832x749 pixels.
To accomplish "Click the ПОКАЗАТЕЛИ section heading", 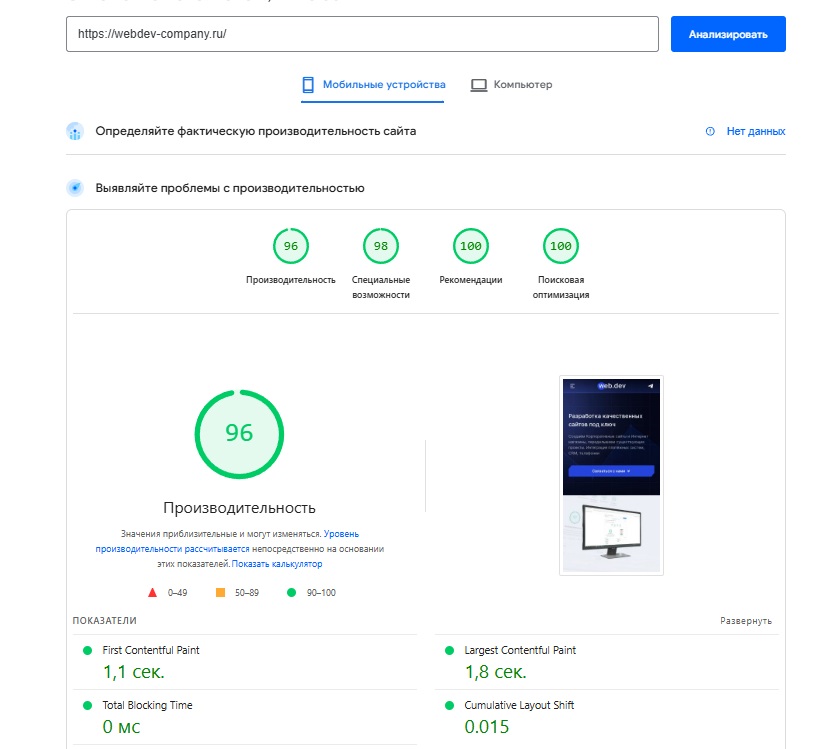I will (105, 621).
